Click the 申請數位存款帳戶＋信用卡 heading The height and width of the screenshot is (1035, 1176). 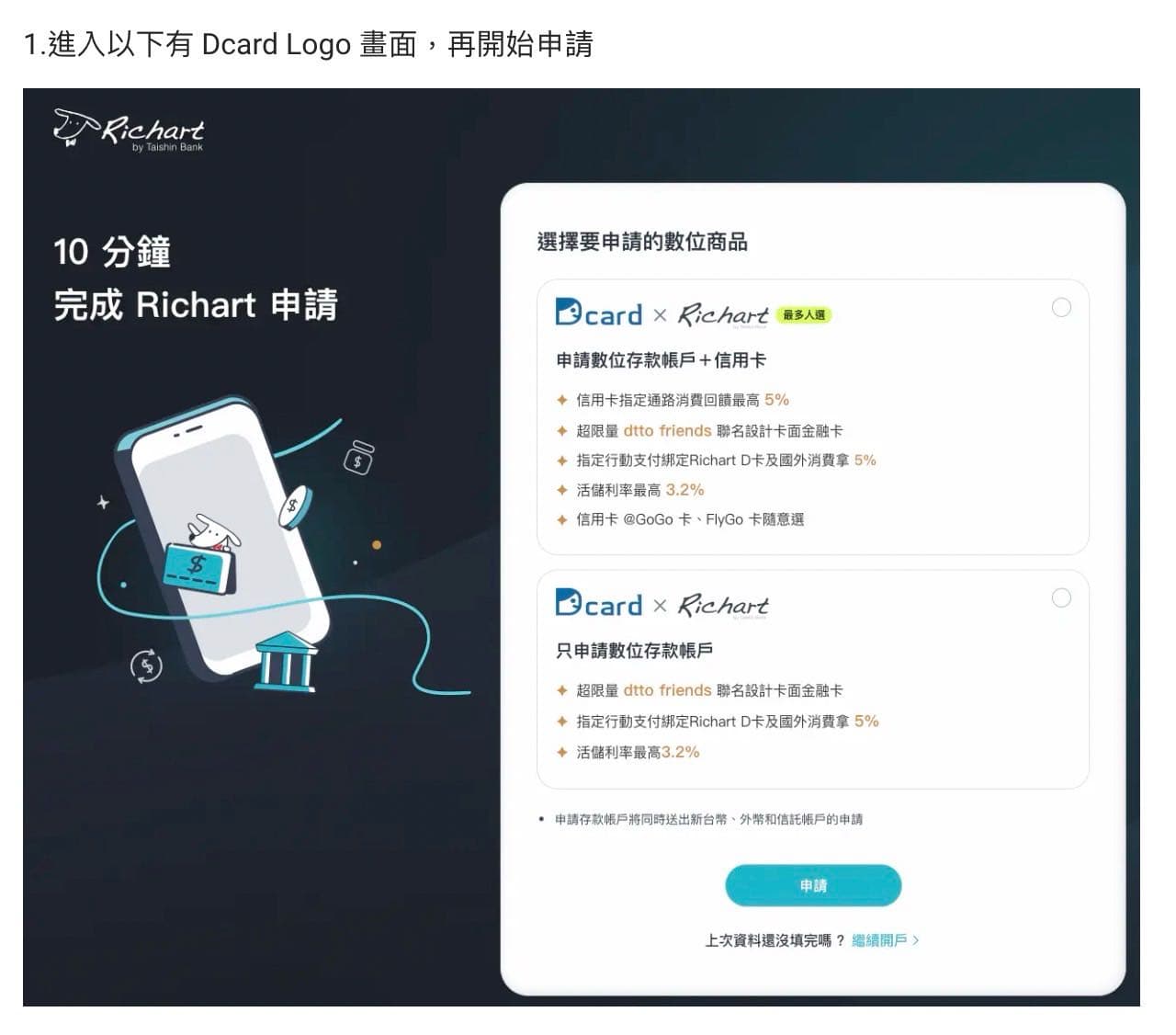coord(661,360)
